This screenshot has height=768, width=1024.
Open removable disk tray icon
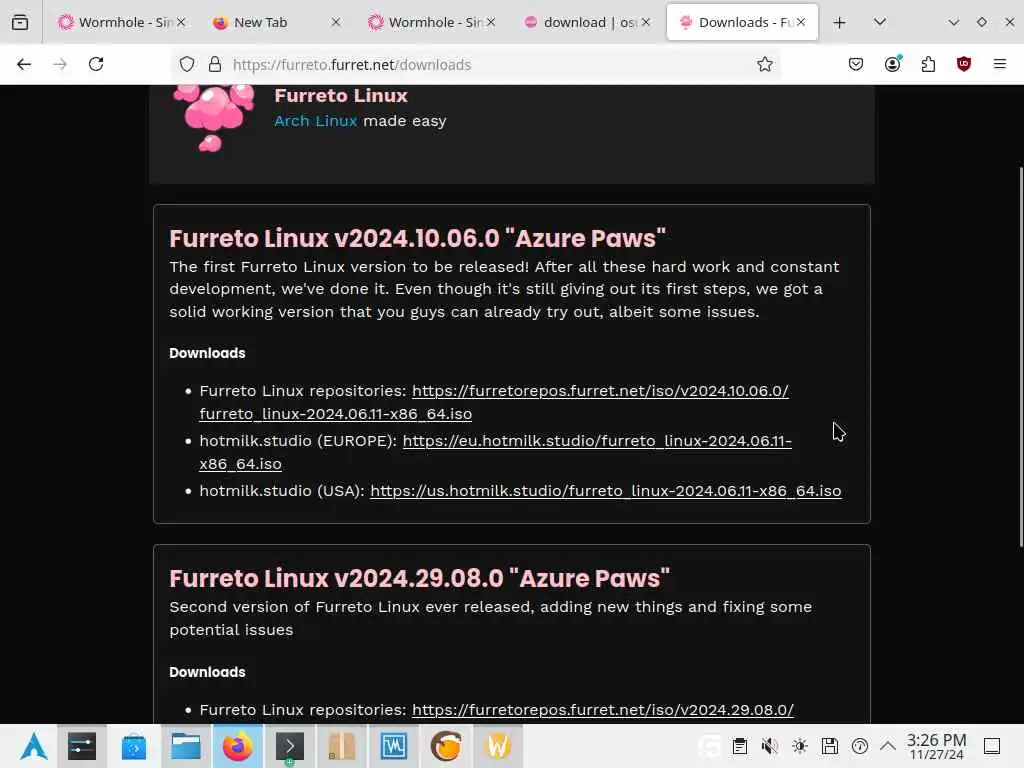(x=830, y=746)
